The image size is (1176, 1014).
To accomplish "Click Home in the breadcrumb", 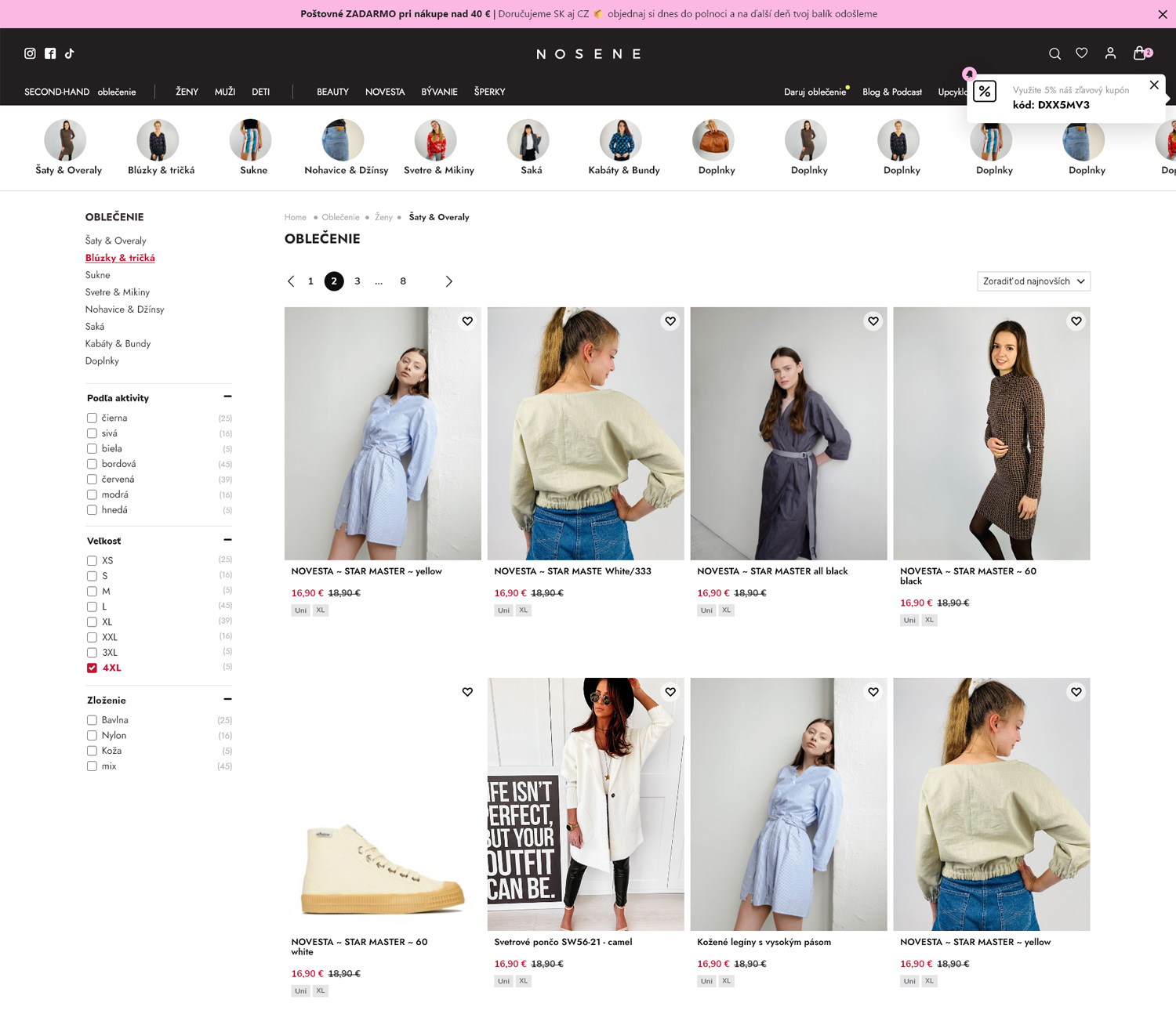I will click(x=296, y=217).
